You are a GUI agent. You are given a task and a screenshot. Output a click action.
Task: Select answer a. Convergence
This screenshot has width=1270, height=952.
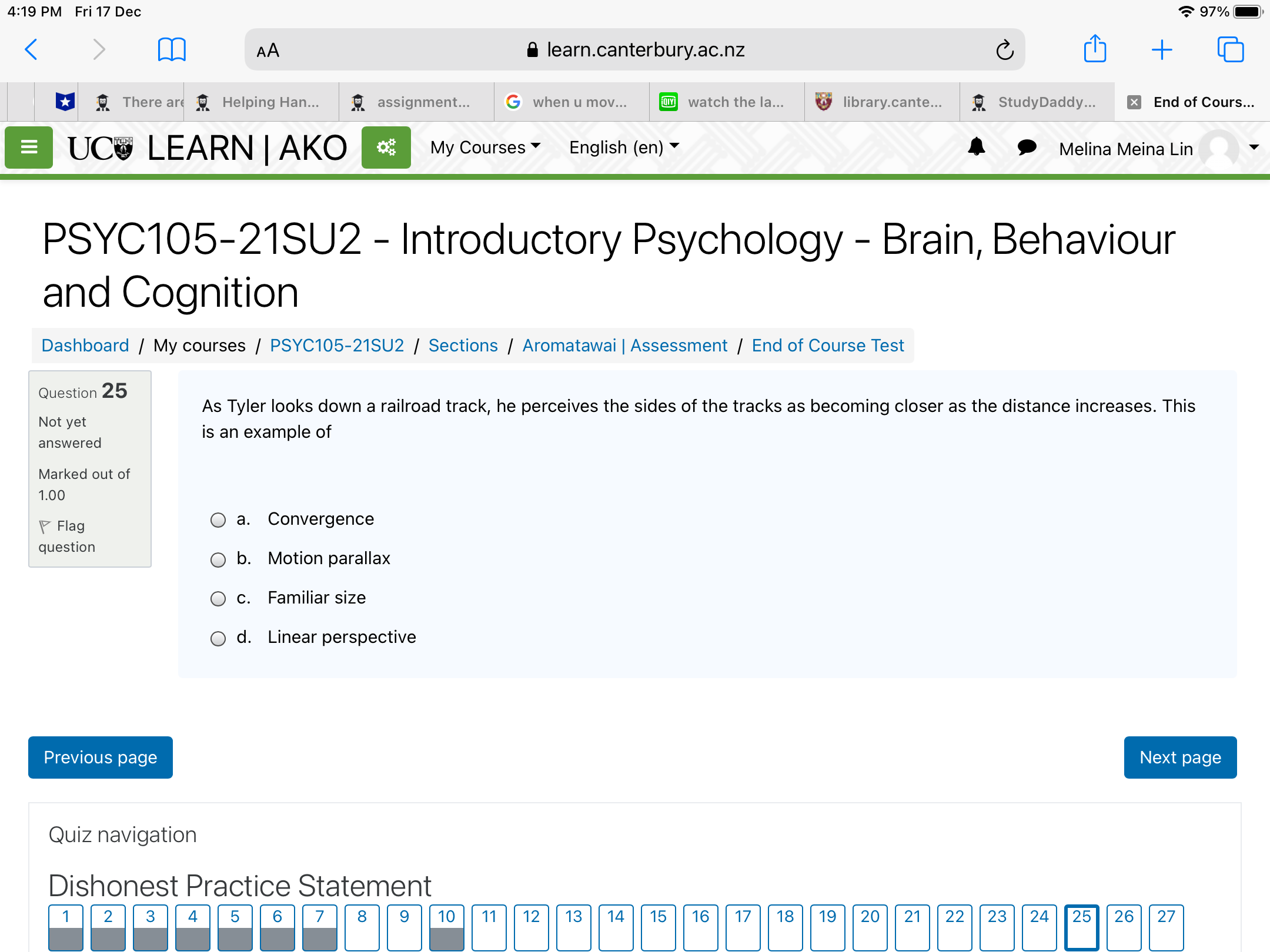click(x=218, y=520)
